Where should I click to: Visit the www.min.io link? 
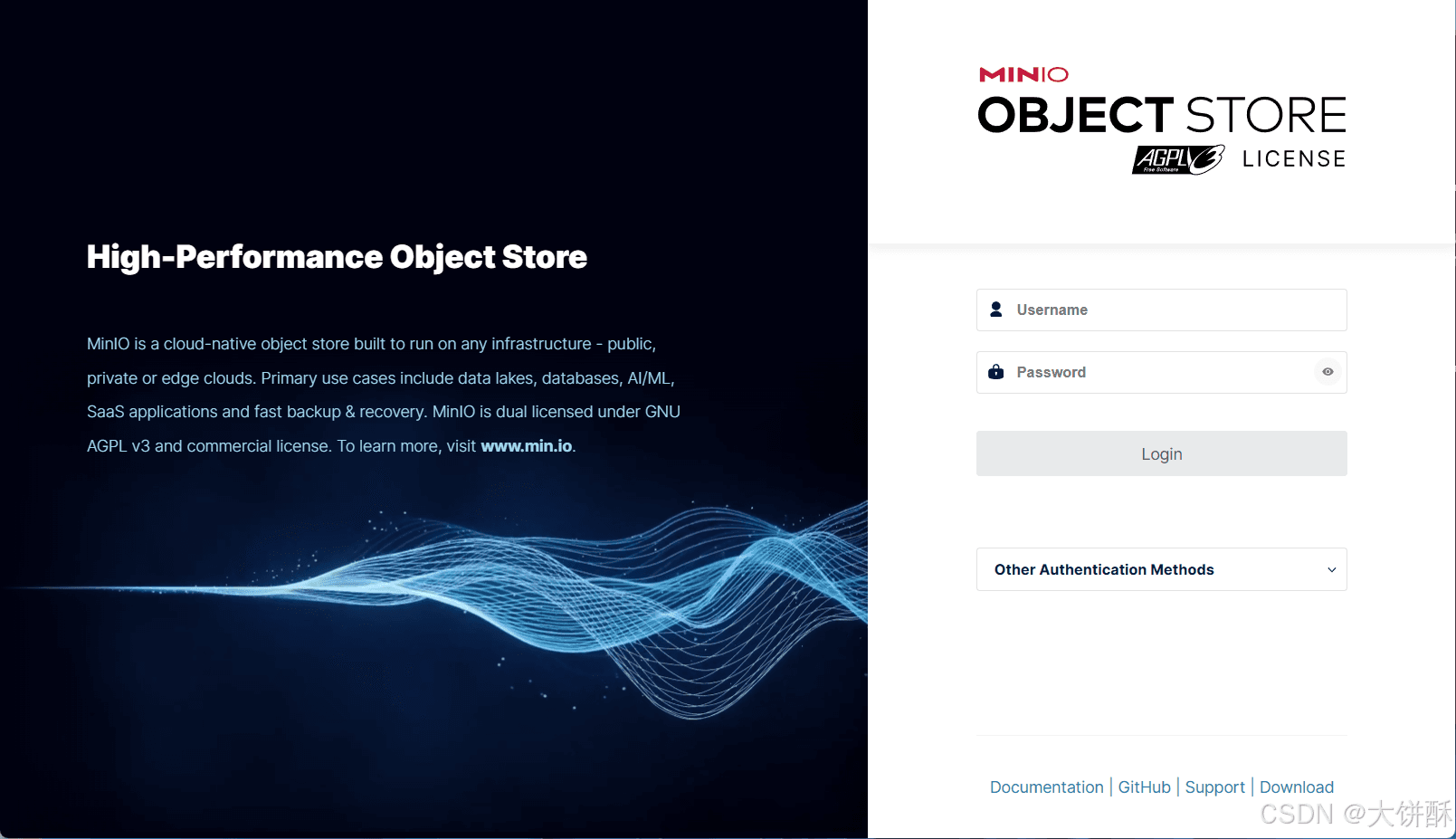point(527,446)
